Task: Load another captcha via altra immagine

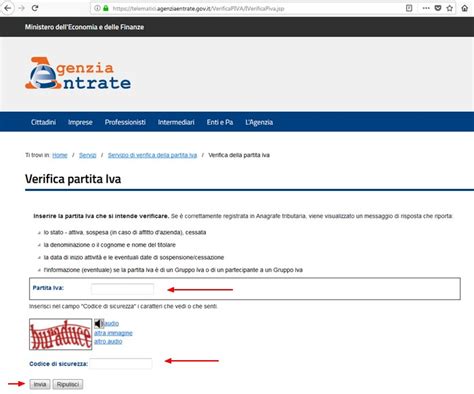Action: click(x=113, y=333)
